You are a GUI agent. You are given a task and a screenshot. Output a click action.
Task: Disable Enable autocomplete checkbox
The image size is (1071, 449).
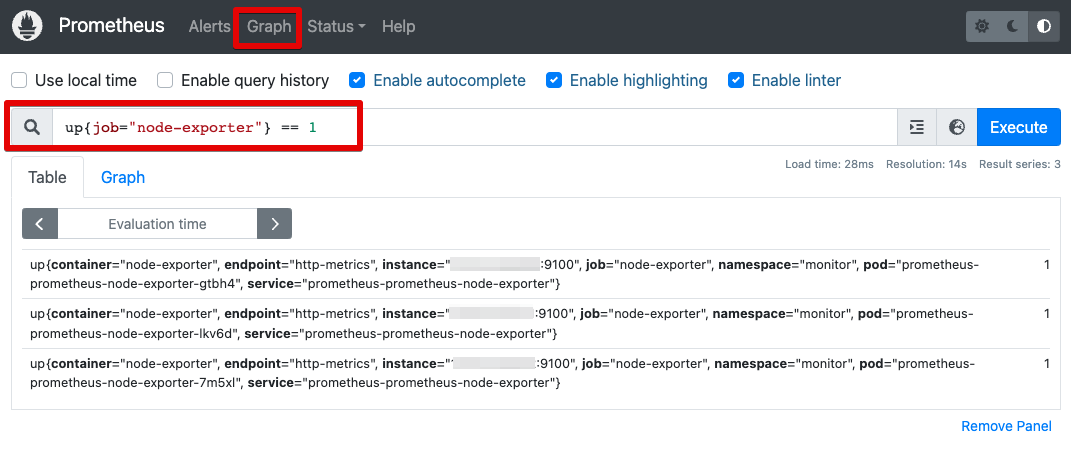(357, 81)
